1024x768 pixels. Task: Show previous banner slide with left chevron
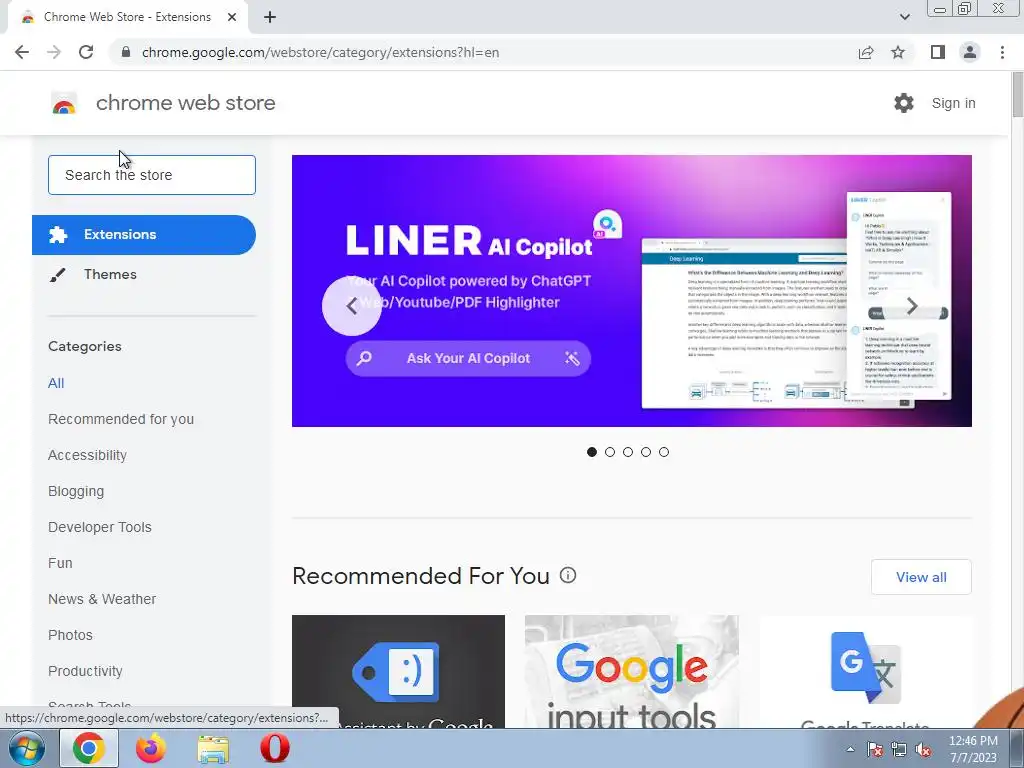[352, 306]
